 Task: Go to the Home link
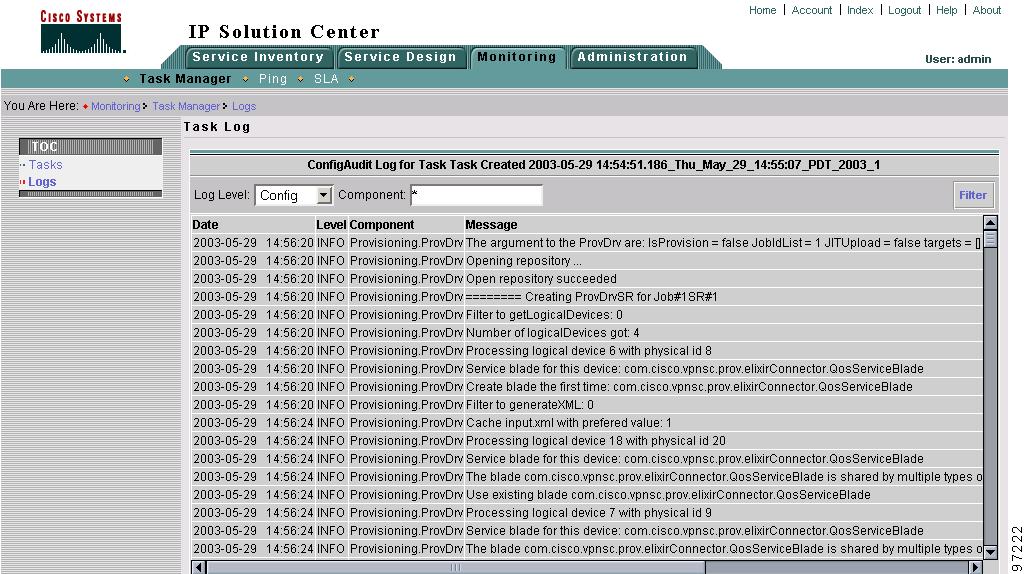(x=762, y=10)
